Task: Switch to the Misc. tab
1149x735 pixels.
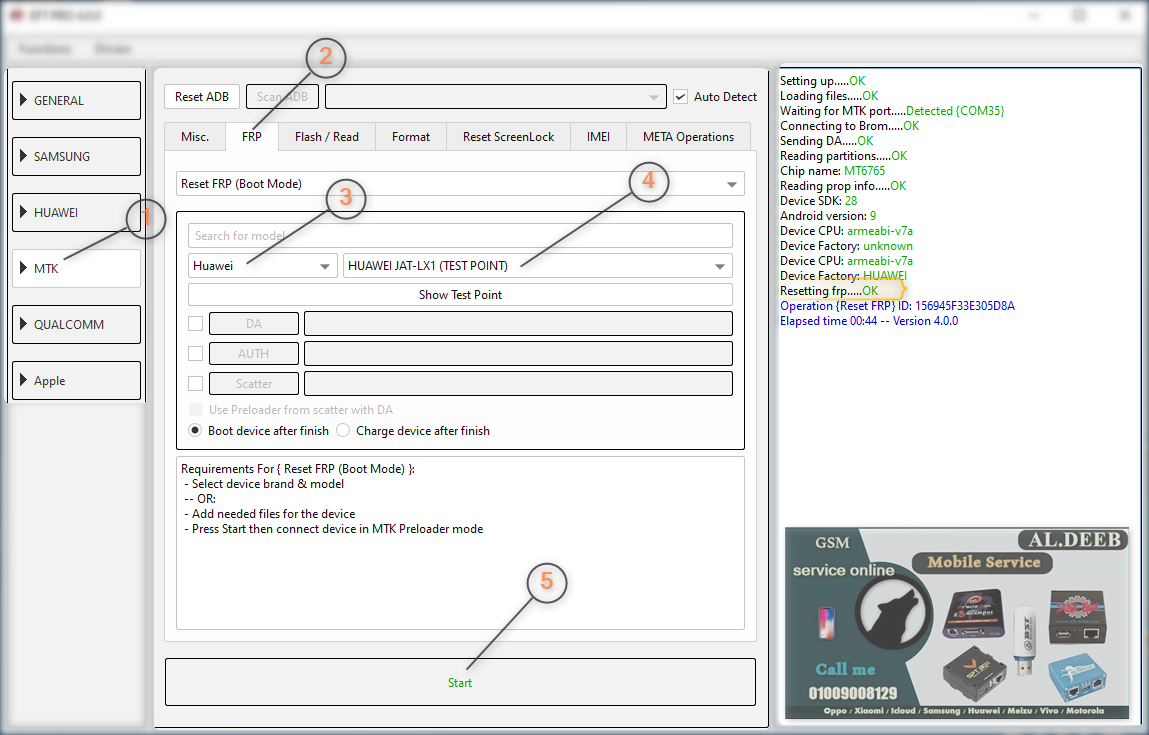Action: (195, 137)
